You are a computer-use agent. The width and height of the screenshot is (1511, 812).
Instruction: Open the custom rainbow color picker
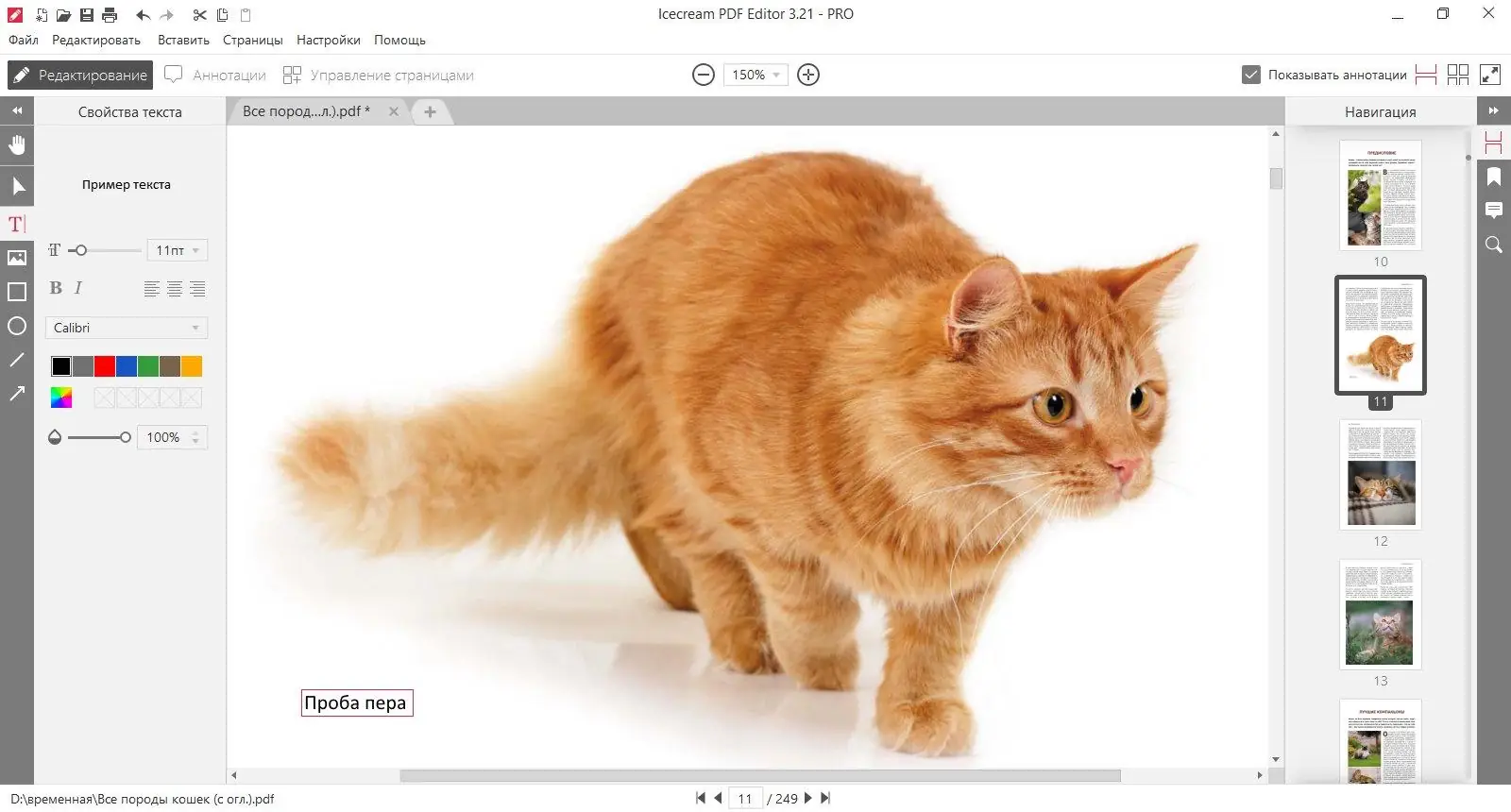61,398
